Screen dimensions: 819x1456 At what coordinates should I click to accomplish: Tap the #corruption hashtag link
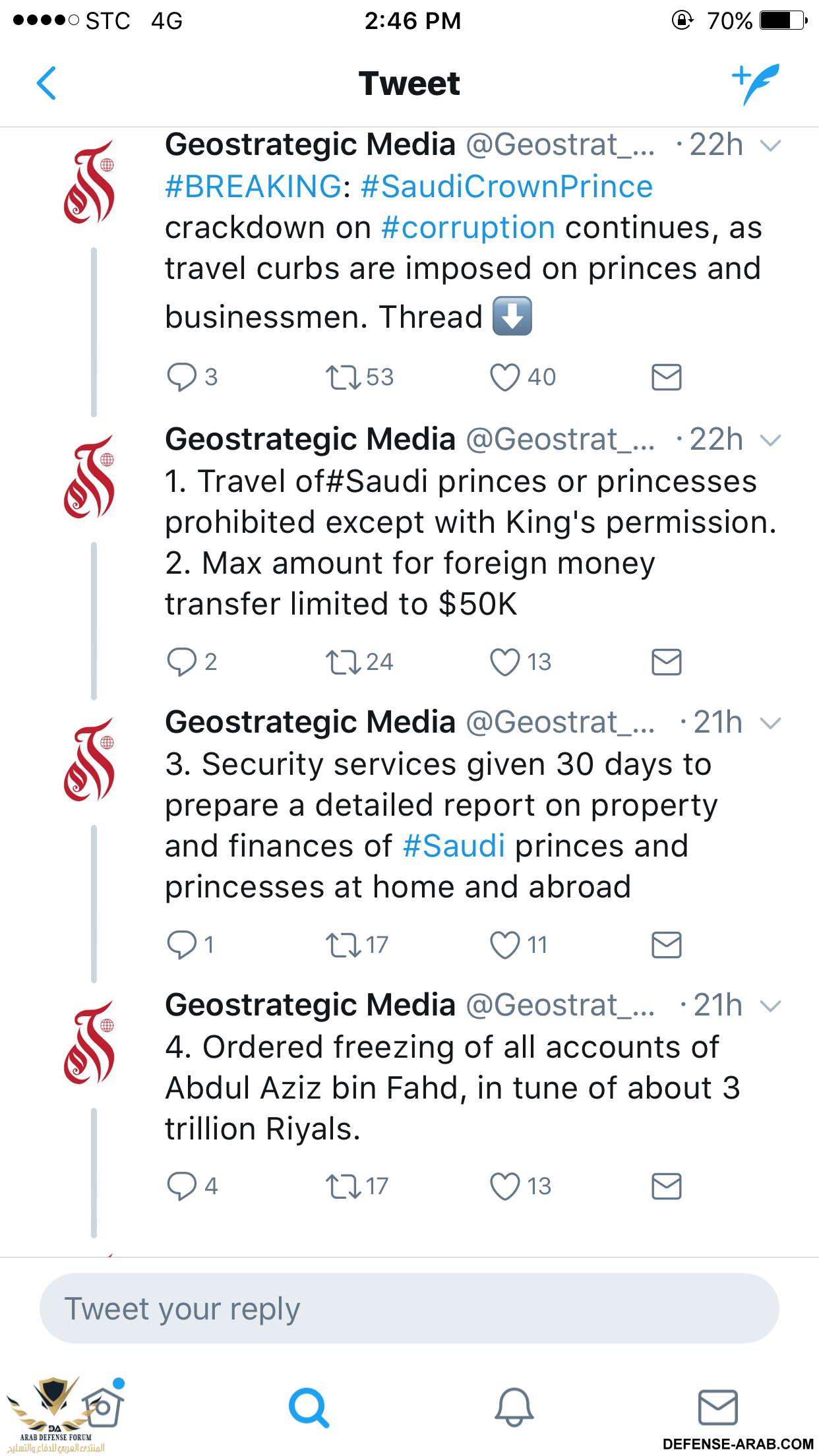click(x=468, y=228)
